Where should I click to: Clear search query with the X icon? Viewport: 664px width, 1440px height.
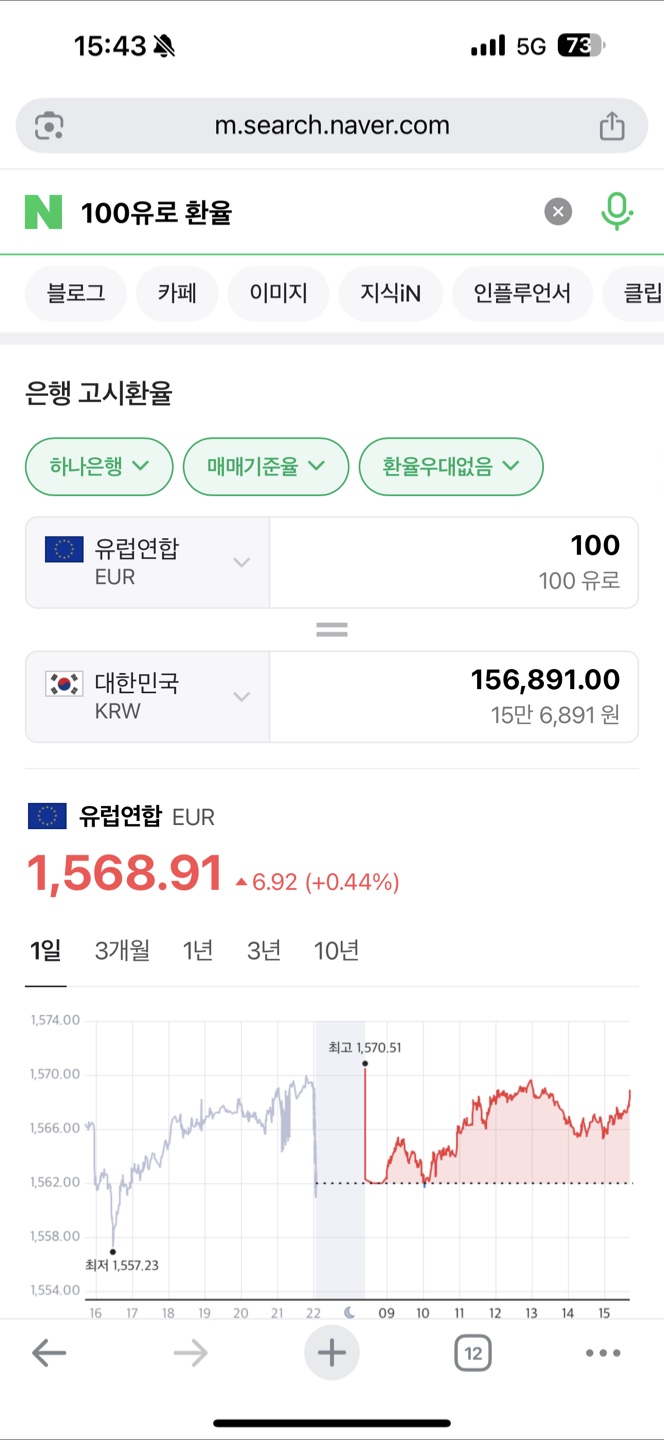coord(558,211)
